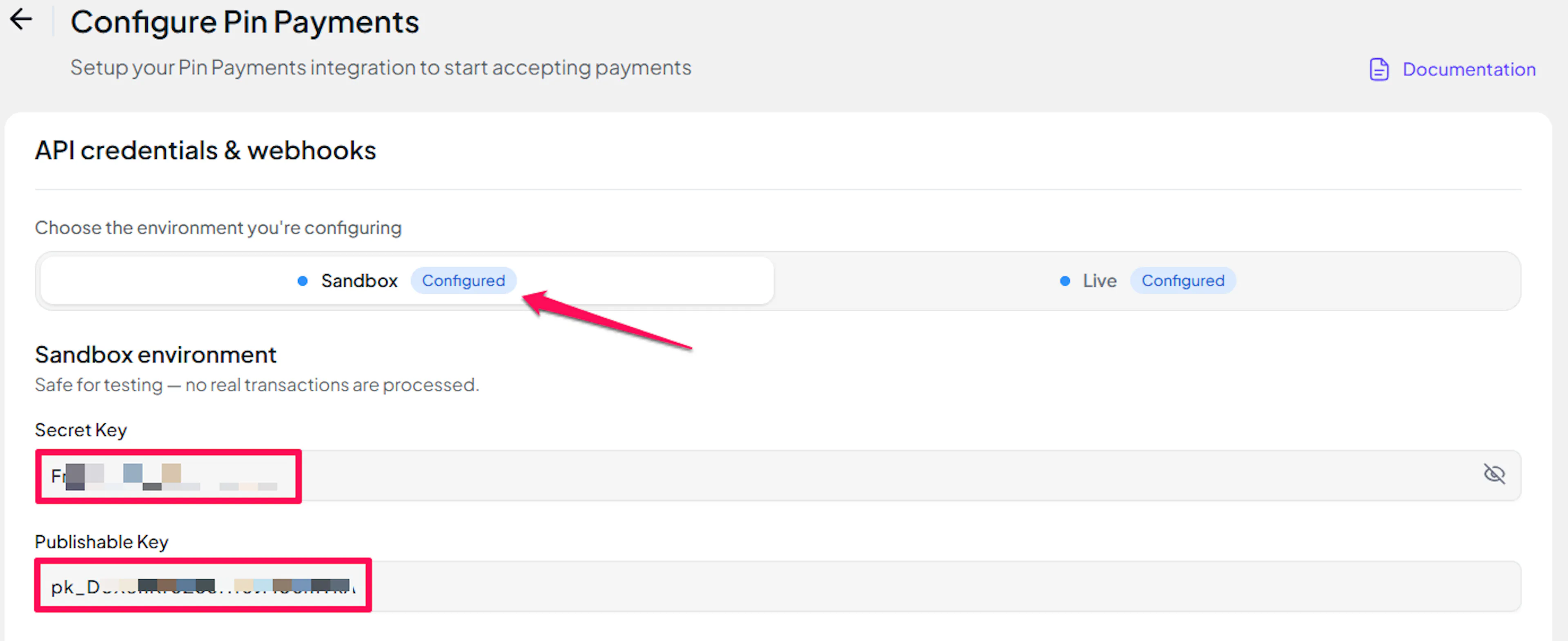Click the API credentials & webhooks heading
Viewport: 1568px width, 641px height.
206,151
